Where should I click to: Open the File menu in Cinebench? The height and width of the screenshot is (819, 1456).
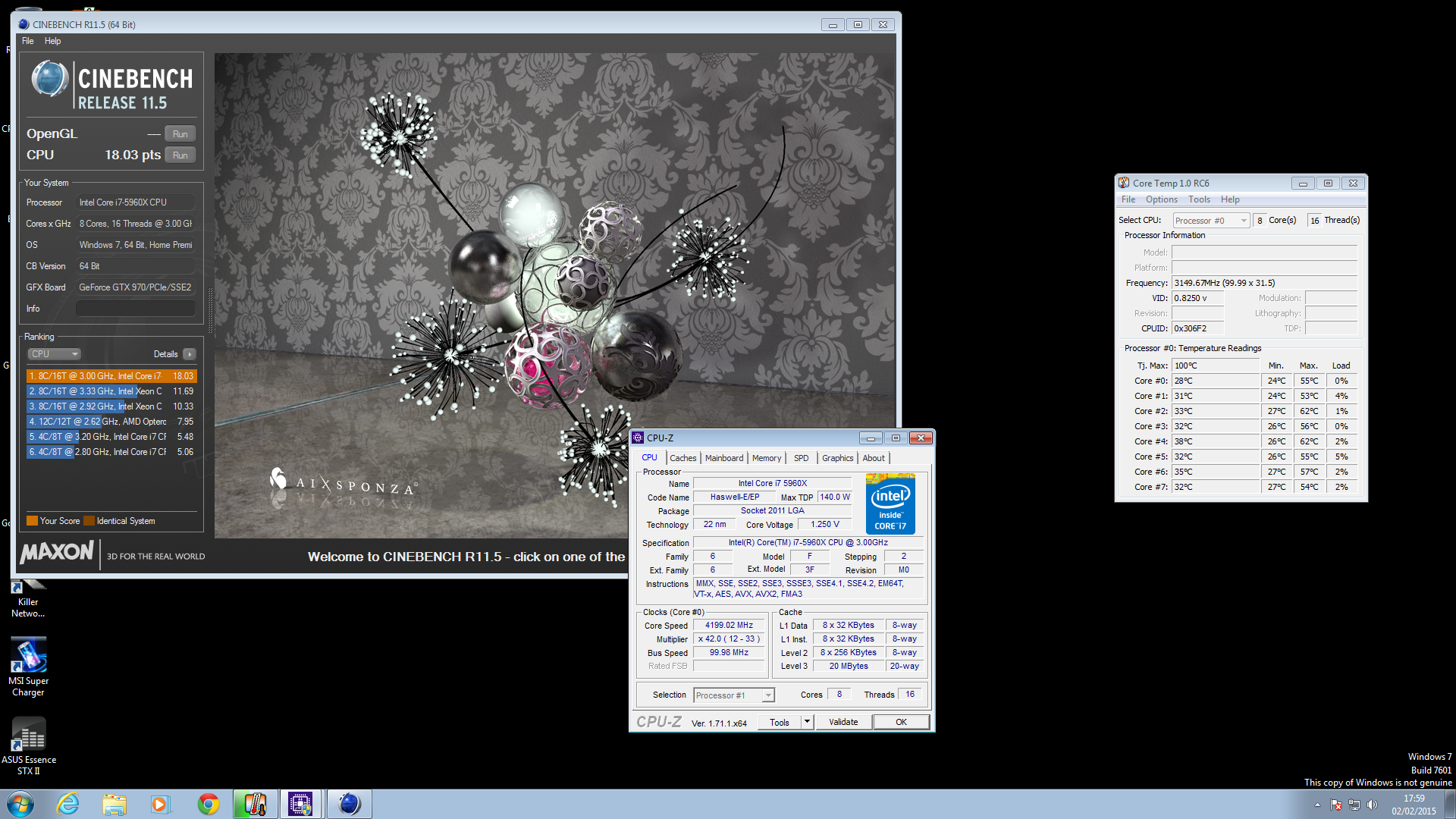pyautogui.click(x=28, y=41)
